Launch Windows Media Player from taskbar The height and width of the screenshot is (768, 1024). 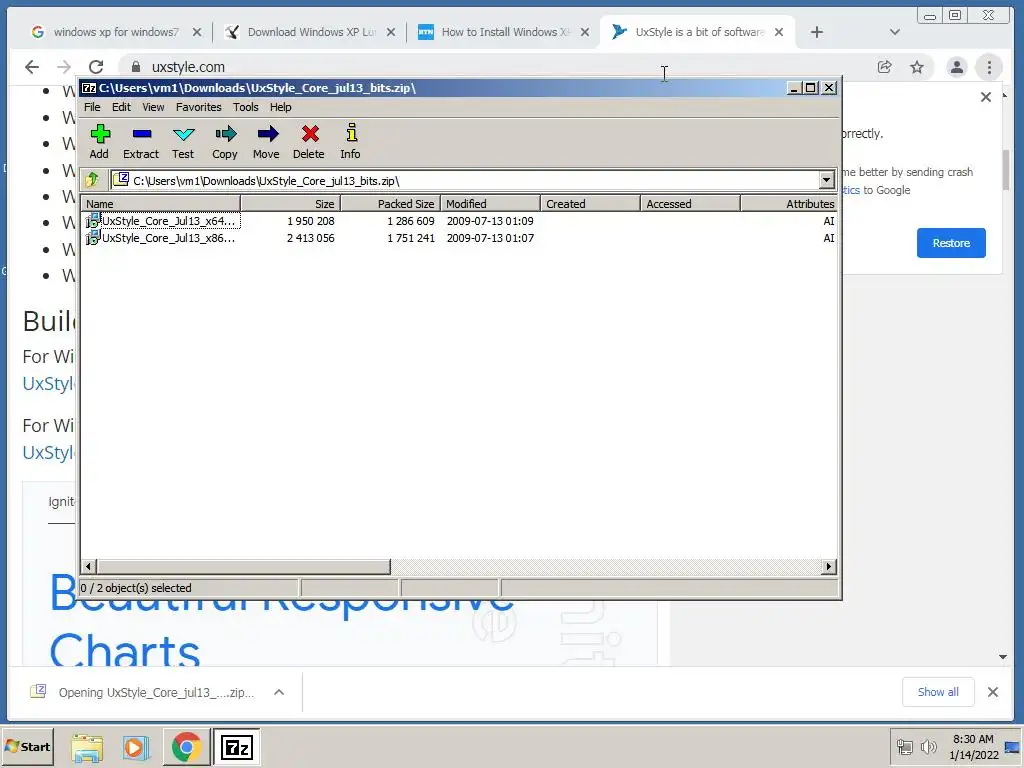coord(136,748)
